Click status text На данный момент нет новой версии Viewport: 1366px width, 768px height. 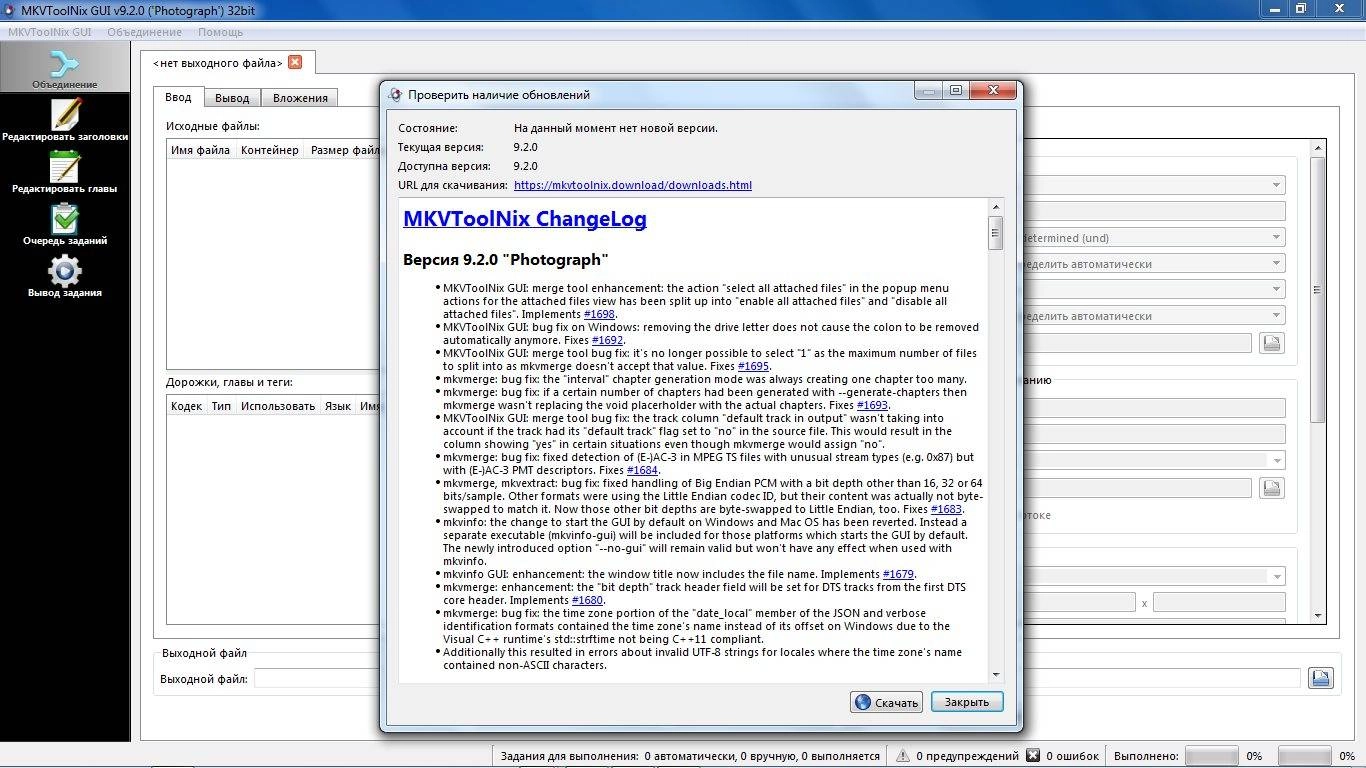tap(616, 128)
